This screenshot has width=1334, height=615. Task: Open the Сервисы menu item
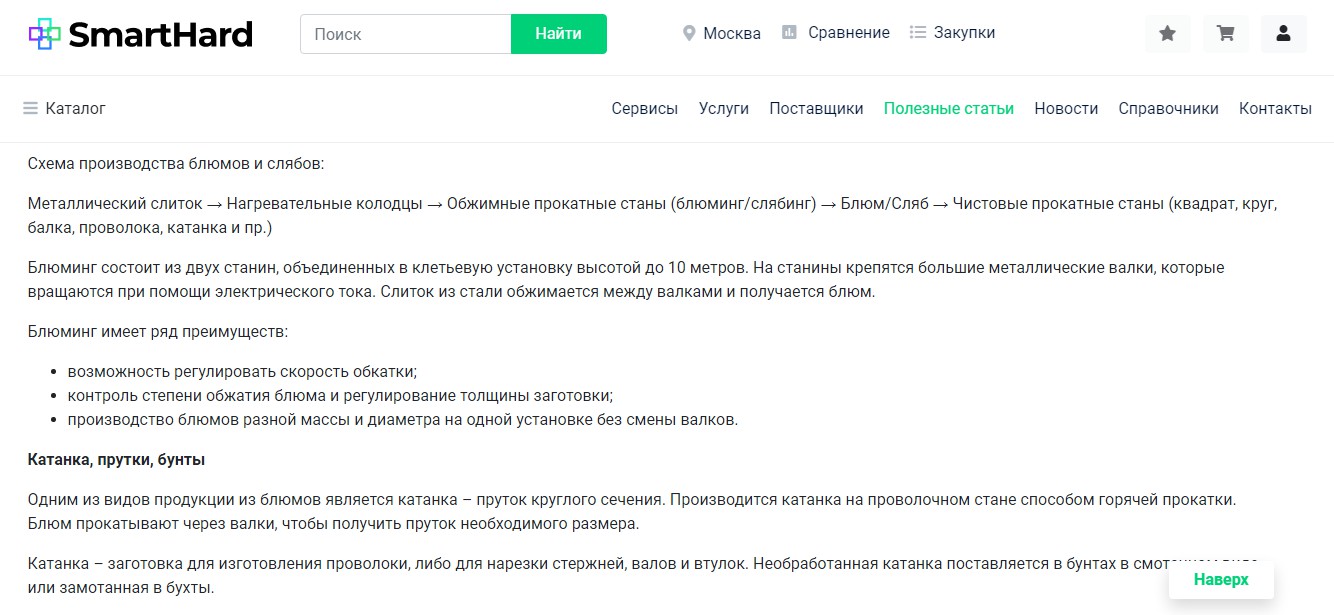click(644, 108)
